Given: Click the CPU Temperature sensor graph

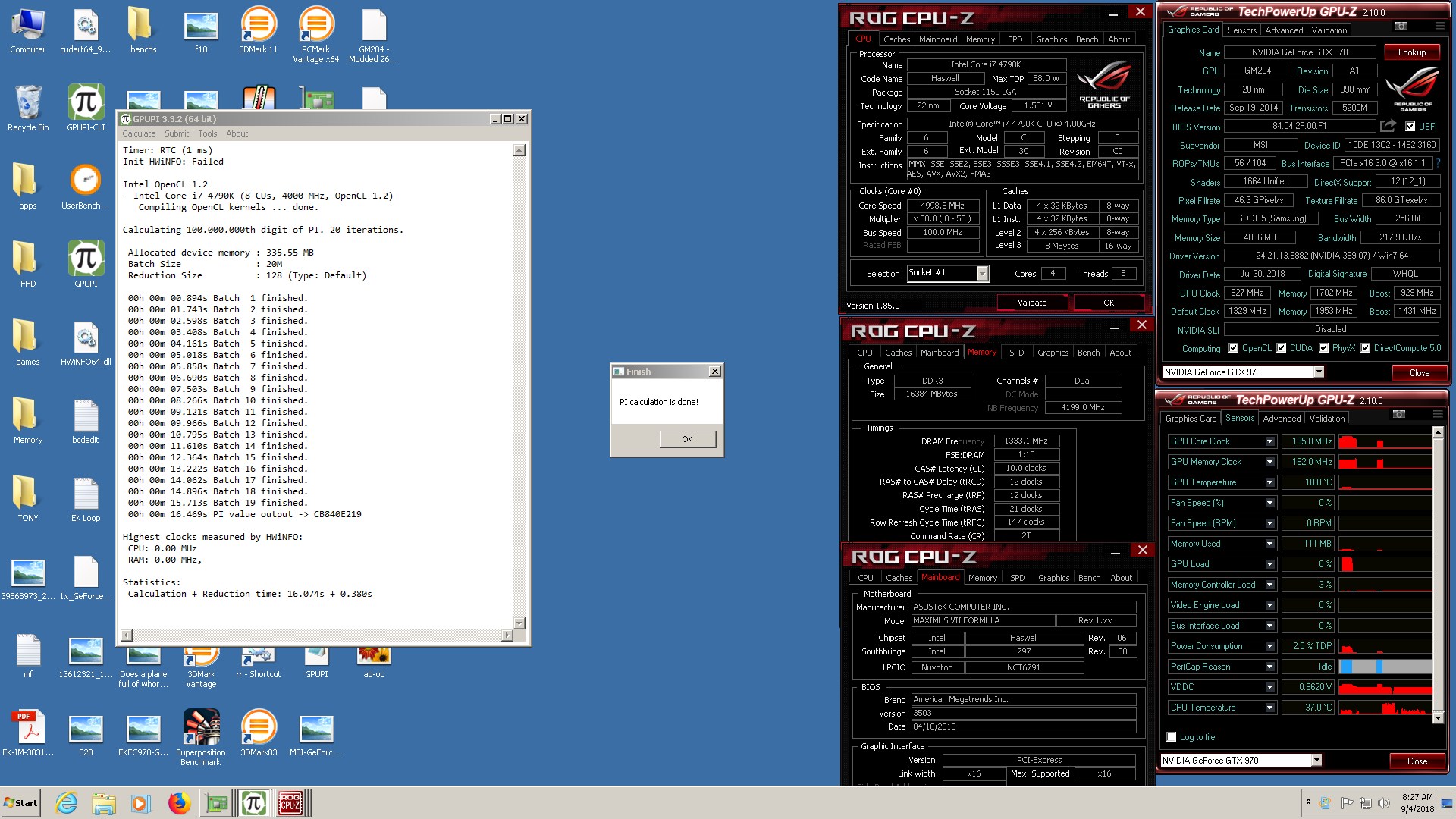Looking at the screenshot, I should coord(1385,708).
